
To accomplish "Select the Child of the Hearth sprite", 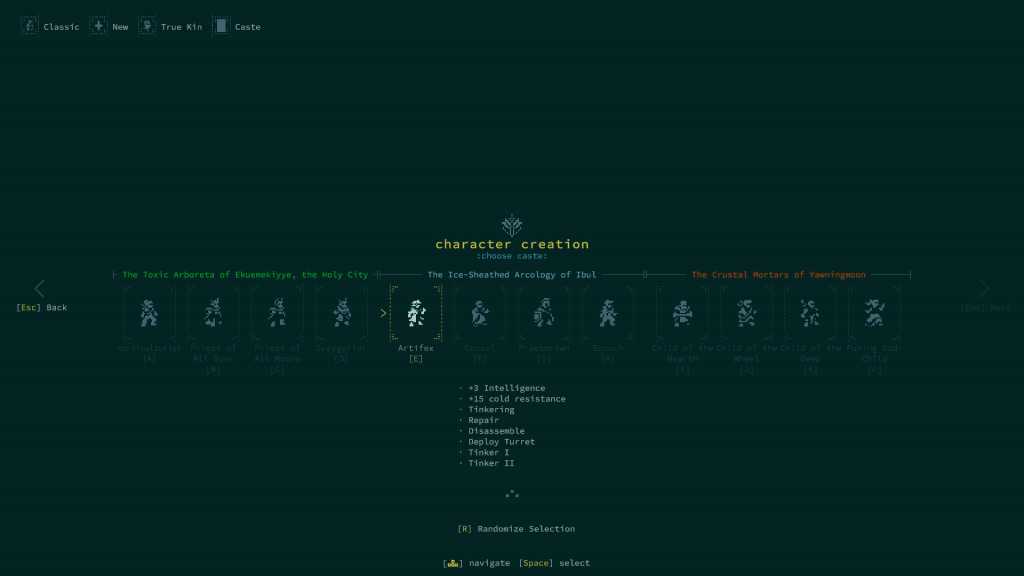I will (x=681, y=313).
